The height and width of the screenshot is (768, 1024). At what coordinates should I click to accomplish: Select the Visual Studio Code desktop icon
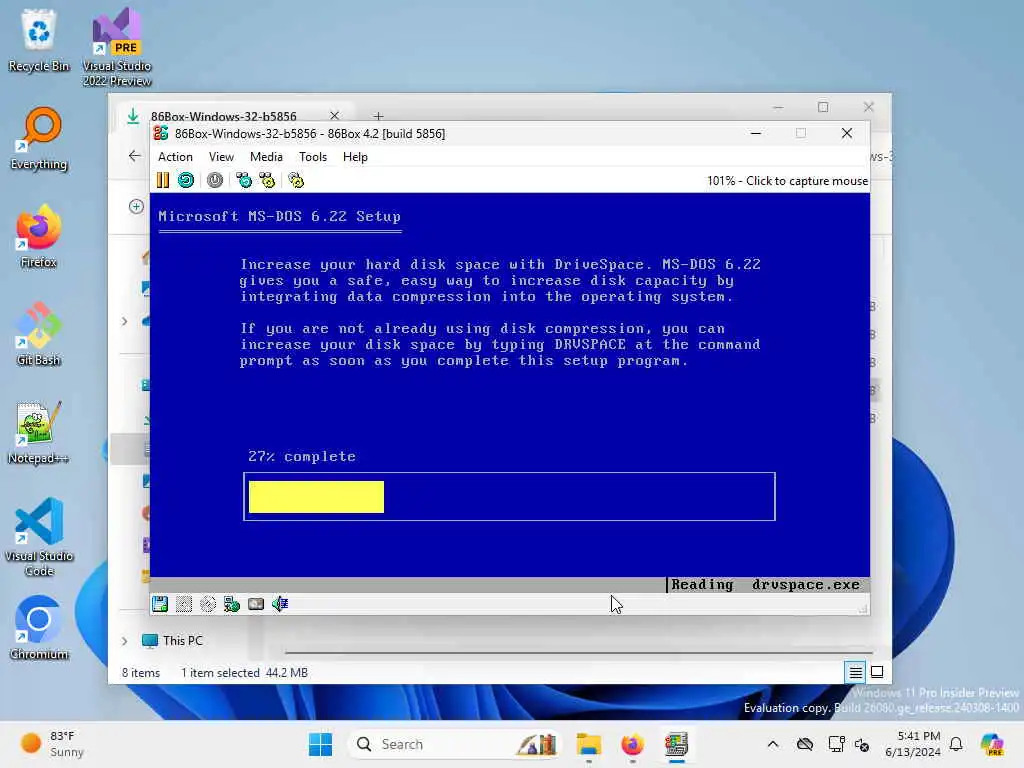point(39,537)
